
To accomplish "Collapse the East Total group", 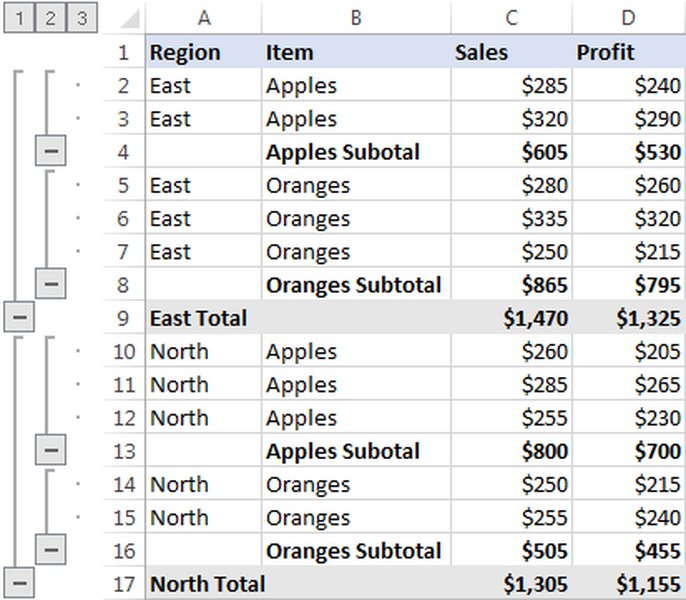I will coord(19,317).
